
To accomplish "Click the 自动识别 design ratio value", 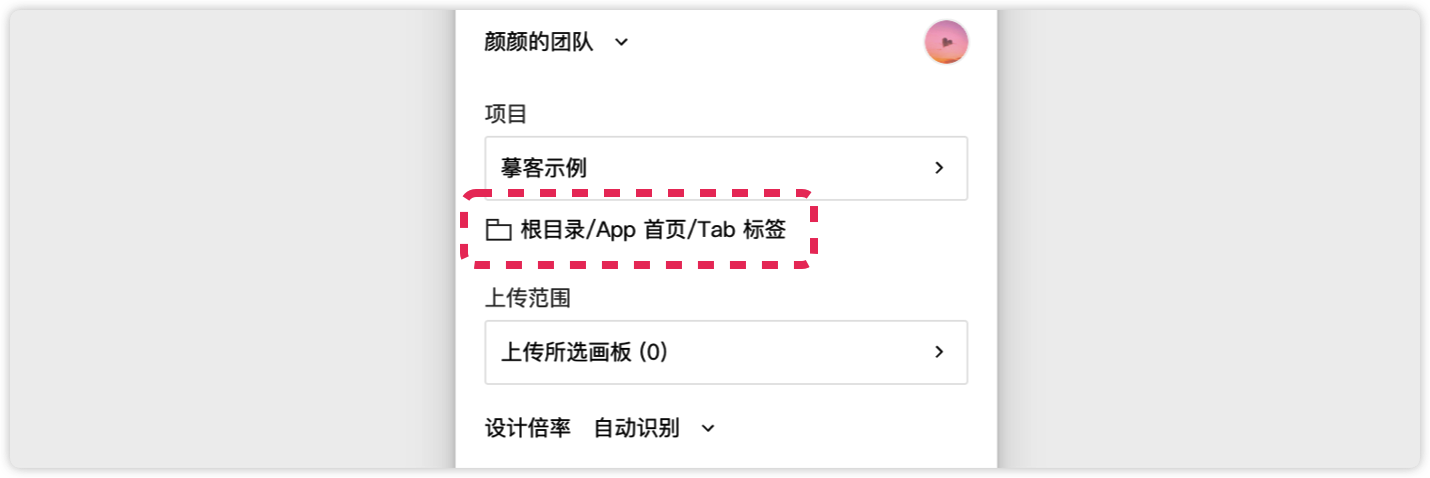I will pyautogui.click(x=636, y=429).
